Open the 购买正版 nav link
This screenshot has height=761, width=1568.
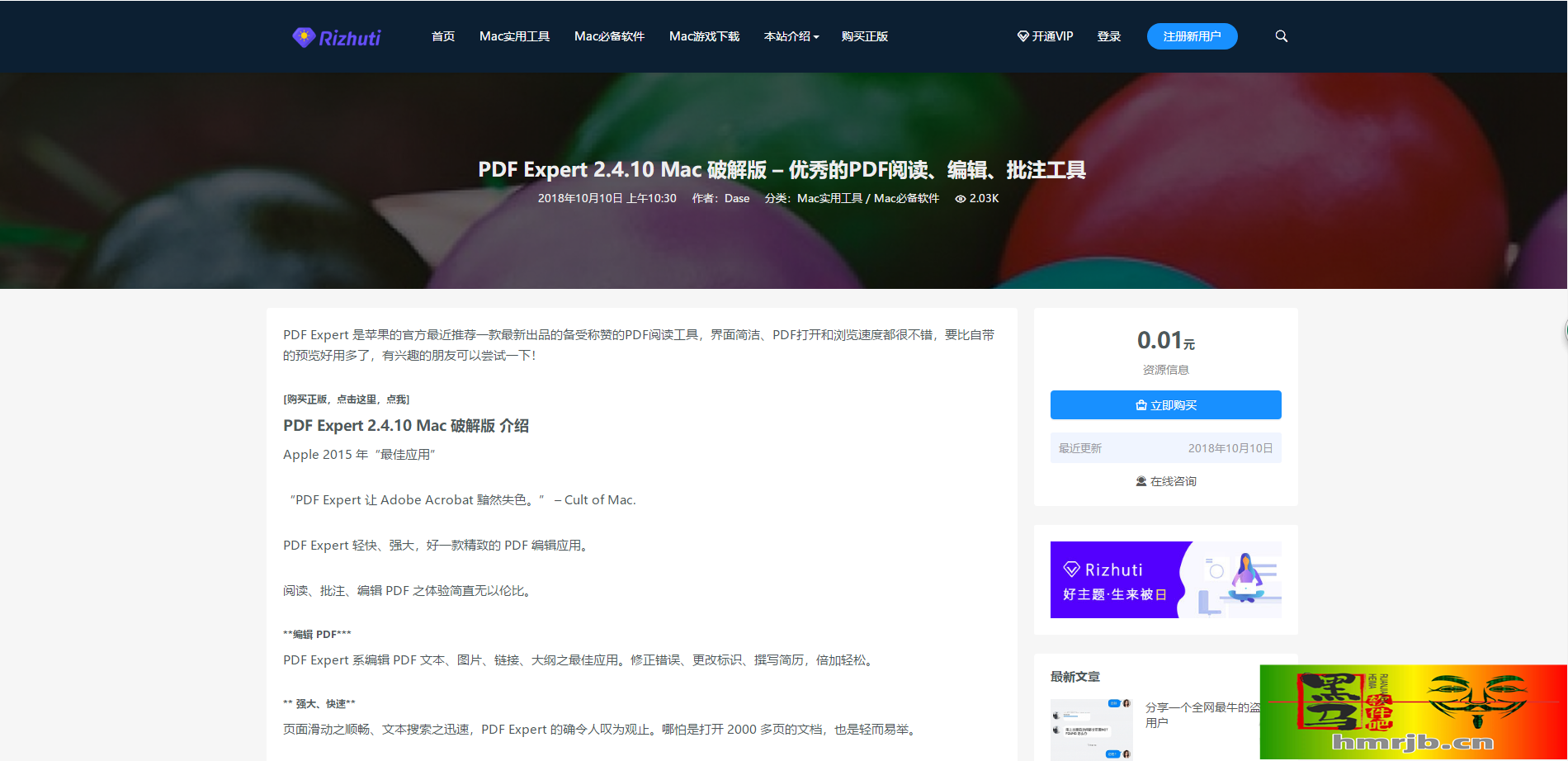point(865,36)
